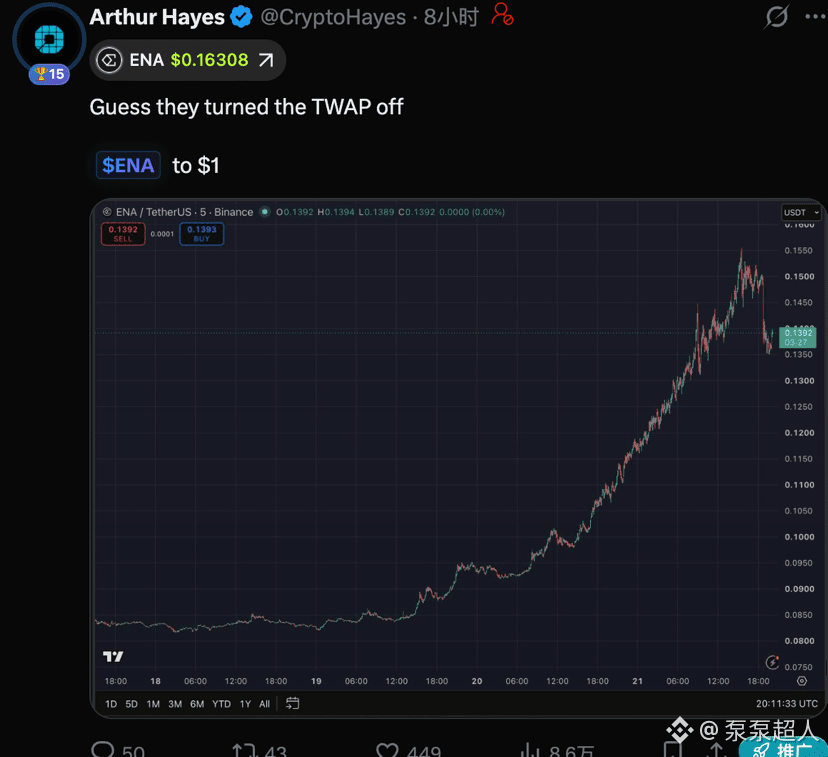Select the YTD time range
This screenshot has height=757, width=828.
click(x=221, y=704)
